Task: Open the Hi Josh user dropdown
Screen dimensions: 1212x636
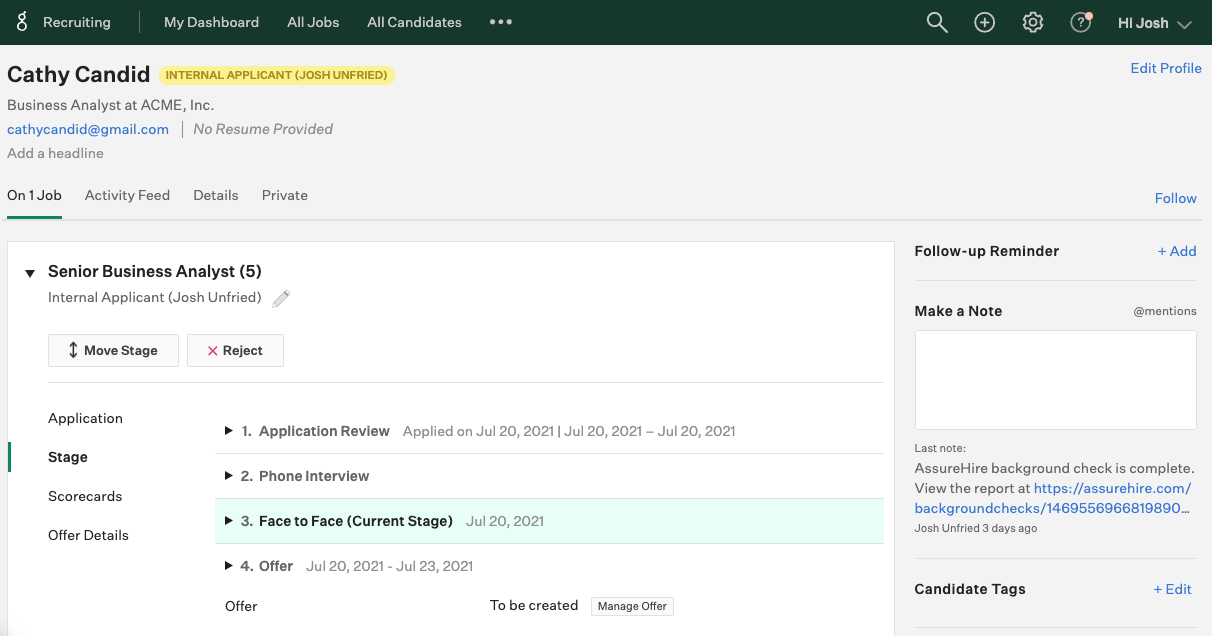Action: tap(1154, 23)
